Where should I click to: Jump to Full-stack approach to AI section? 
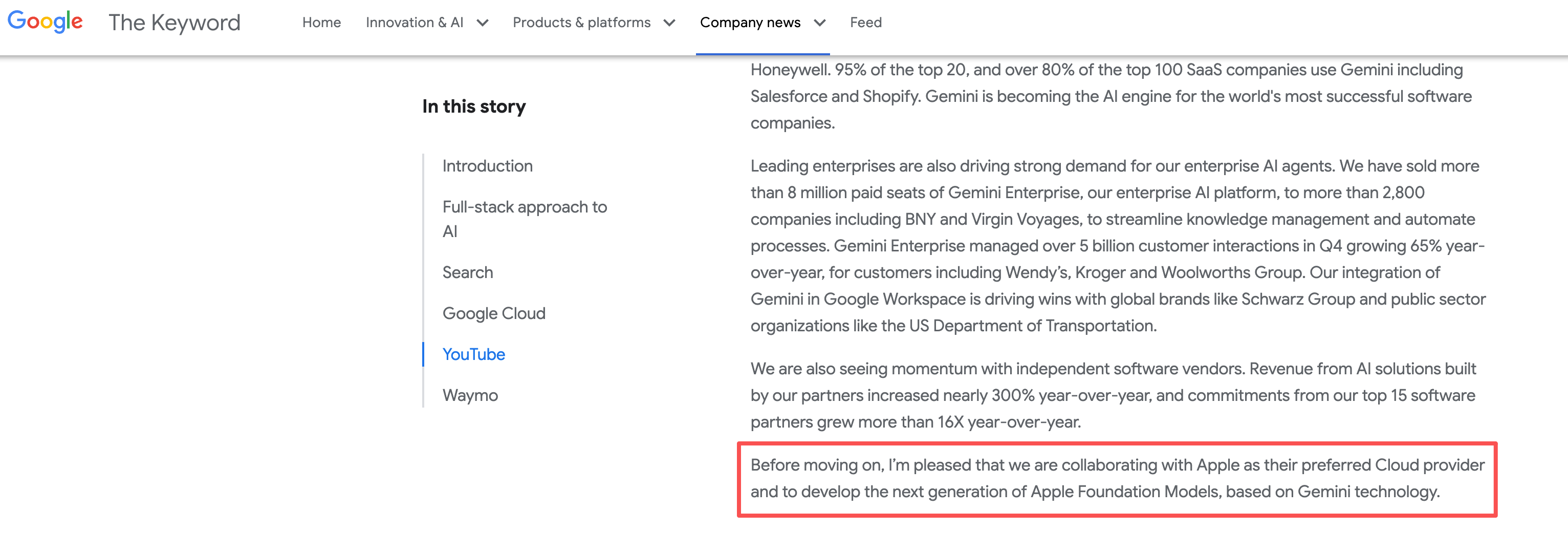(524, 219)
